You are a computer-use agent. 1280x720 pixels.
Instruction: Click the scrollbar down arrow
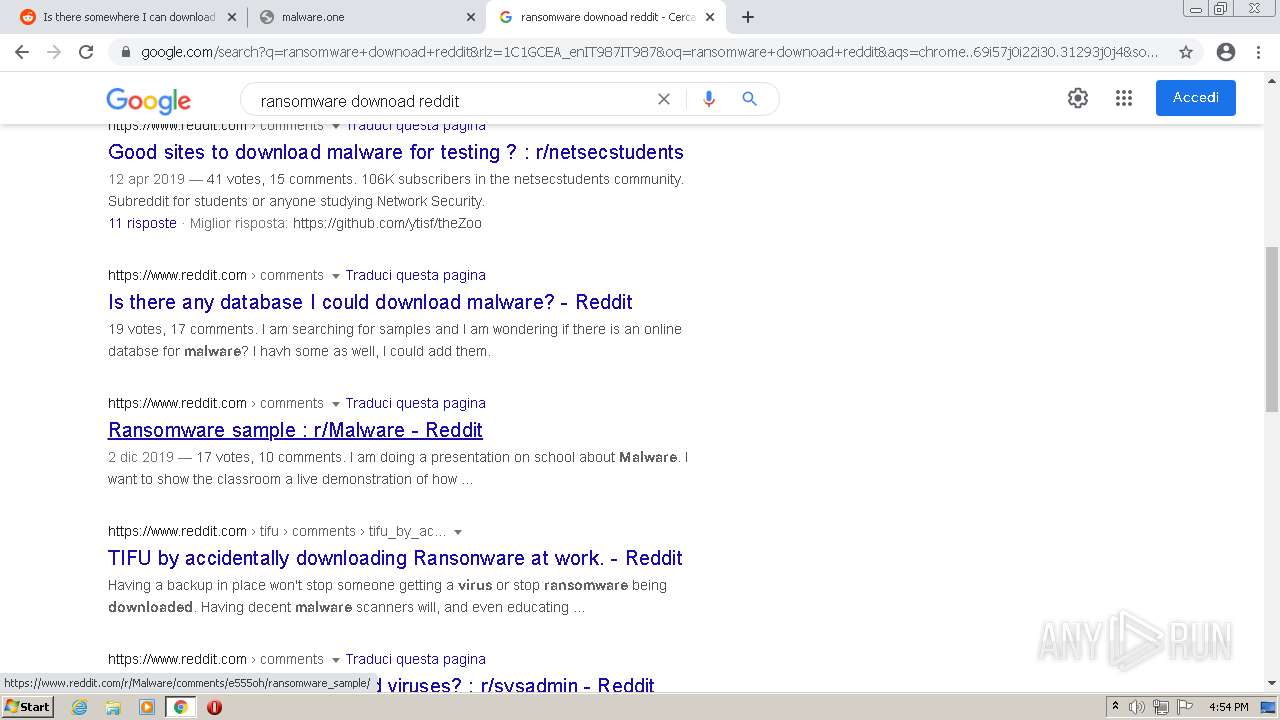[x=1271, y=684]
